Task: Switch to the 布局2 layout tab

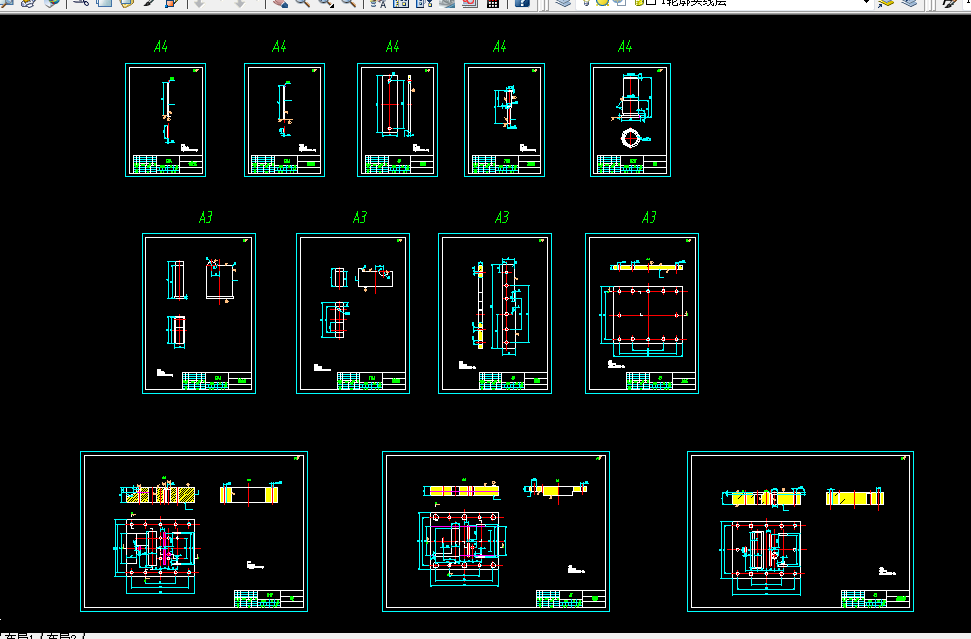Action: (63, 635)
